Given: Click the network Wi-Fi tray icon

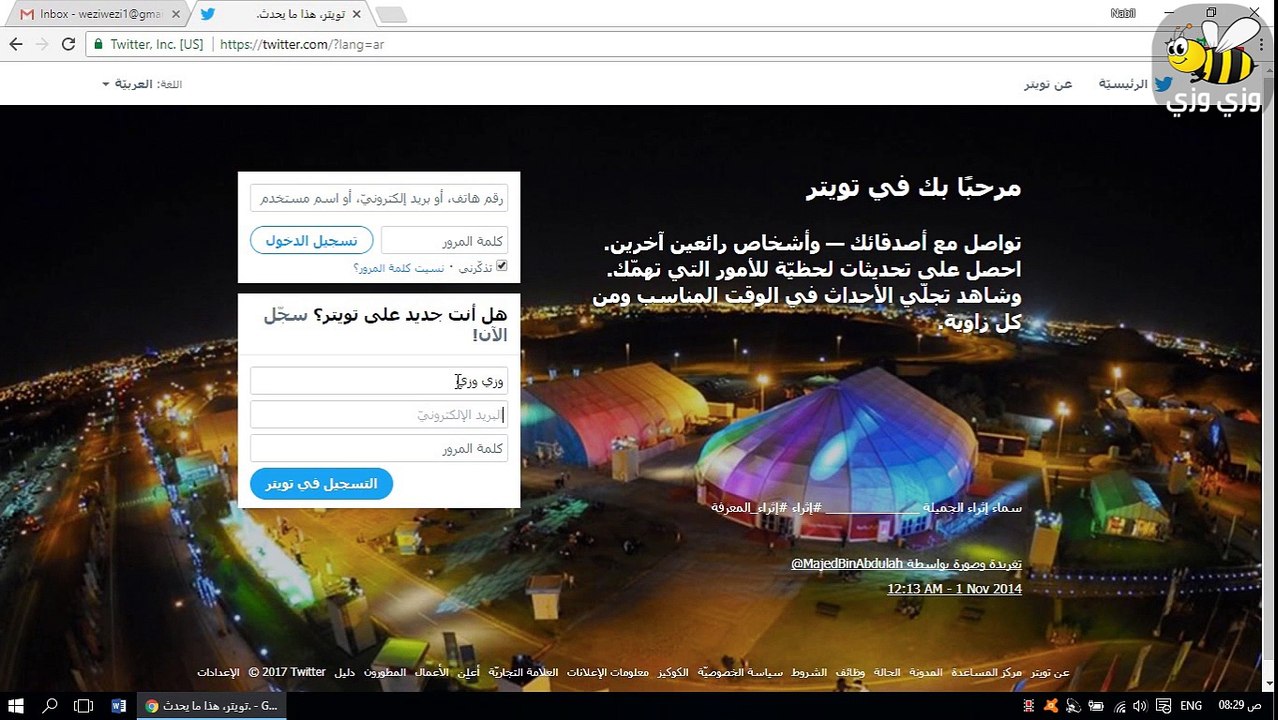Looking at the screenshot, I should tap(1120, 706).
